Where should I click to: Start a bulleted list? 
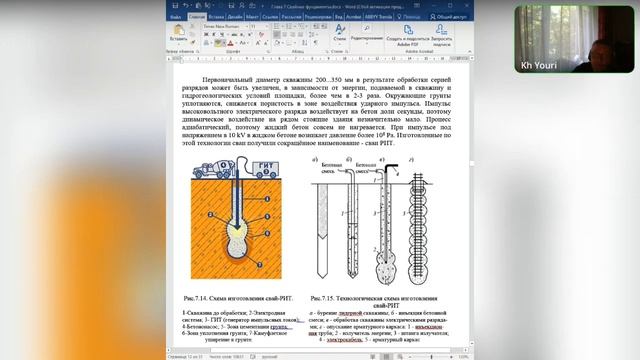click(x=277, y=26)
